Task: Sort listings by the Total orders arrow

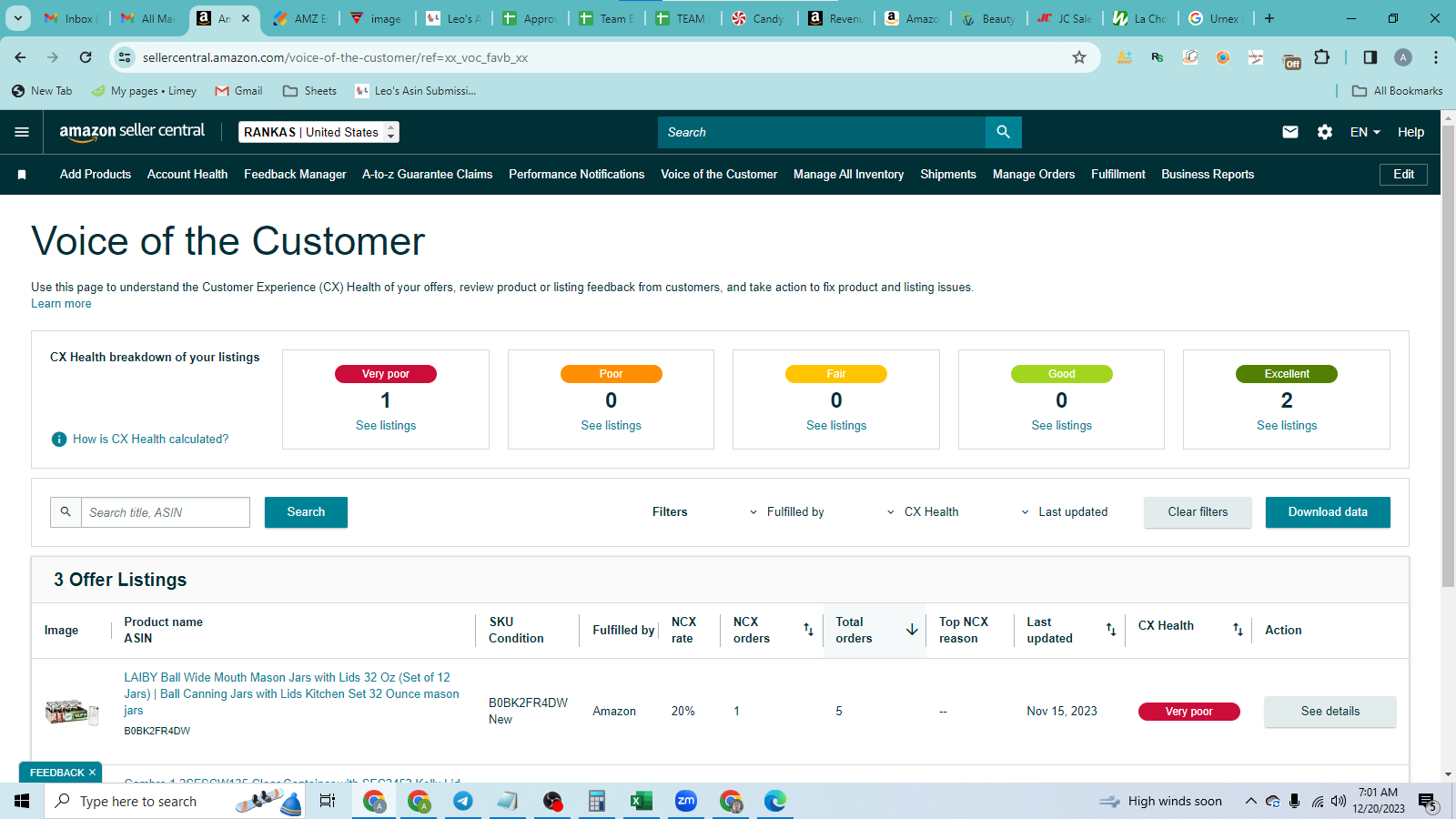Action: (x=912, y=630)
